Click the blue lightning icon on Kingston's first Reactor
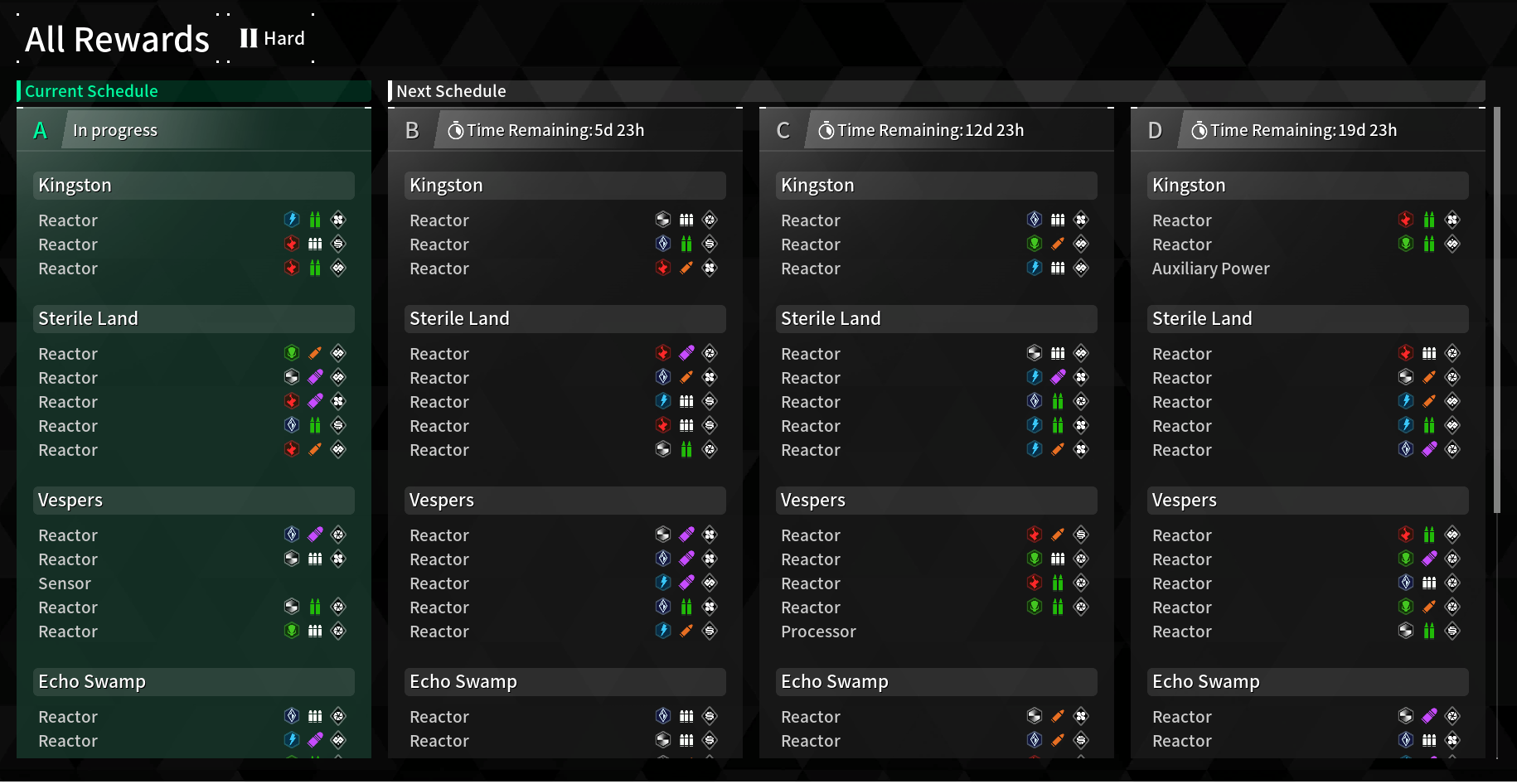1517x784 pixels. tap(291, 219)
